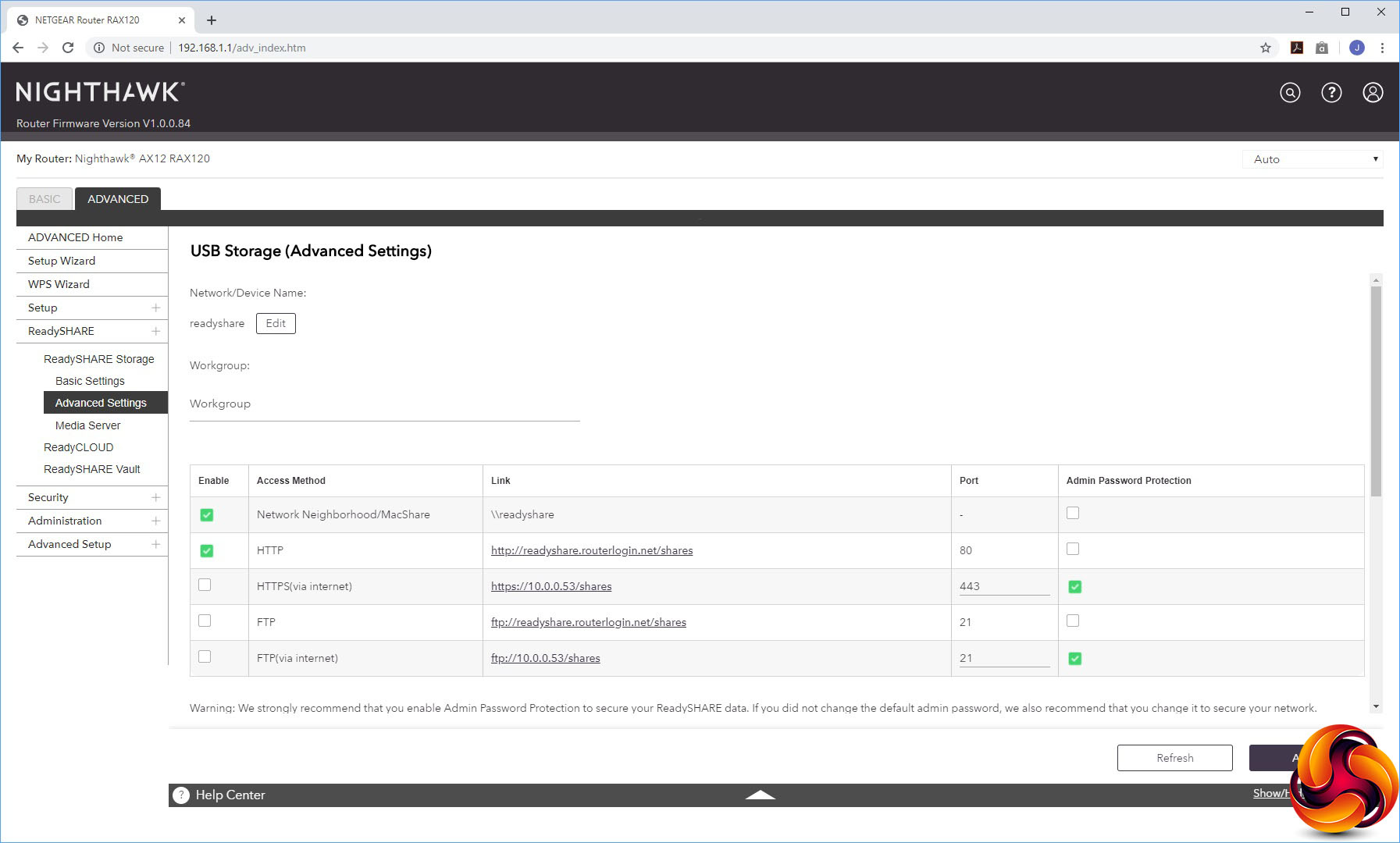Click the HTTPS port number field
Screen dimensions: 1400x843
click(1003, 586)
